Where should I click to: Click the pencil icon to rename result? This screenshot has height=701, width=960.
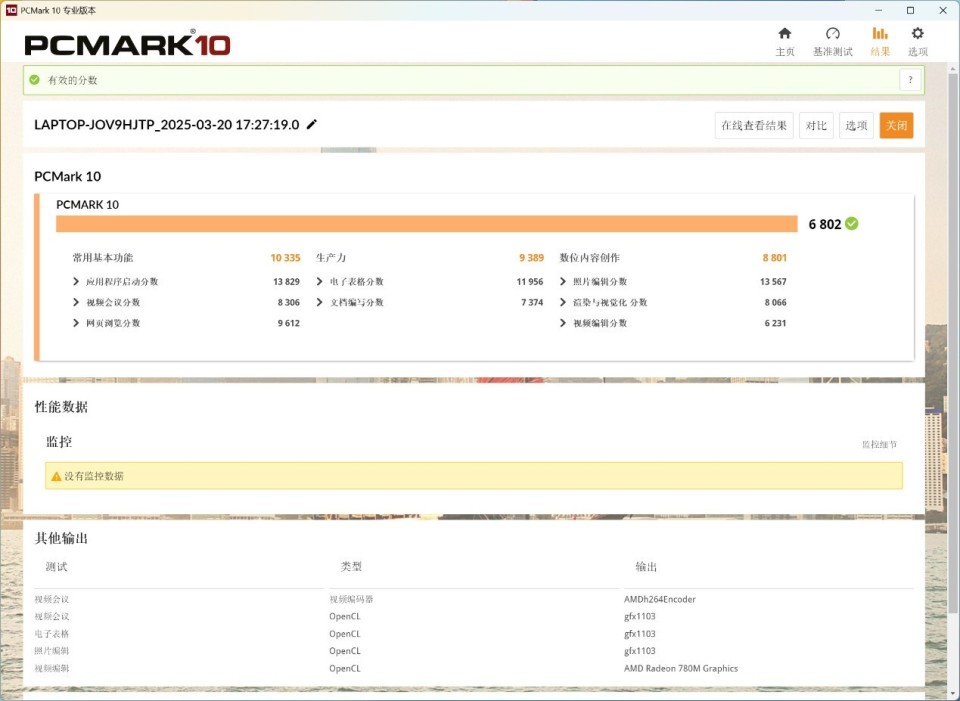pyautogui.click(x=312, y=124)
